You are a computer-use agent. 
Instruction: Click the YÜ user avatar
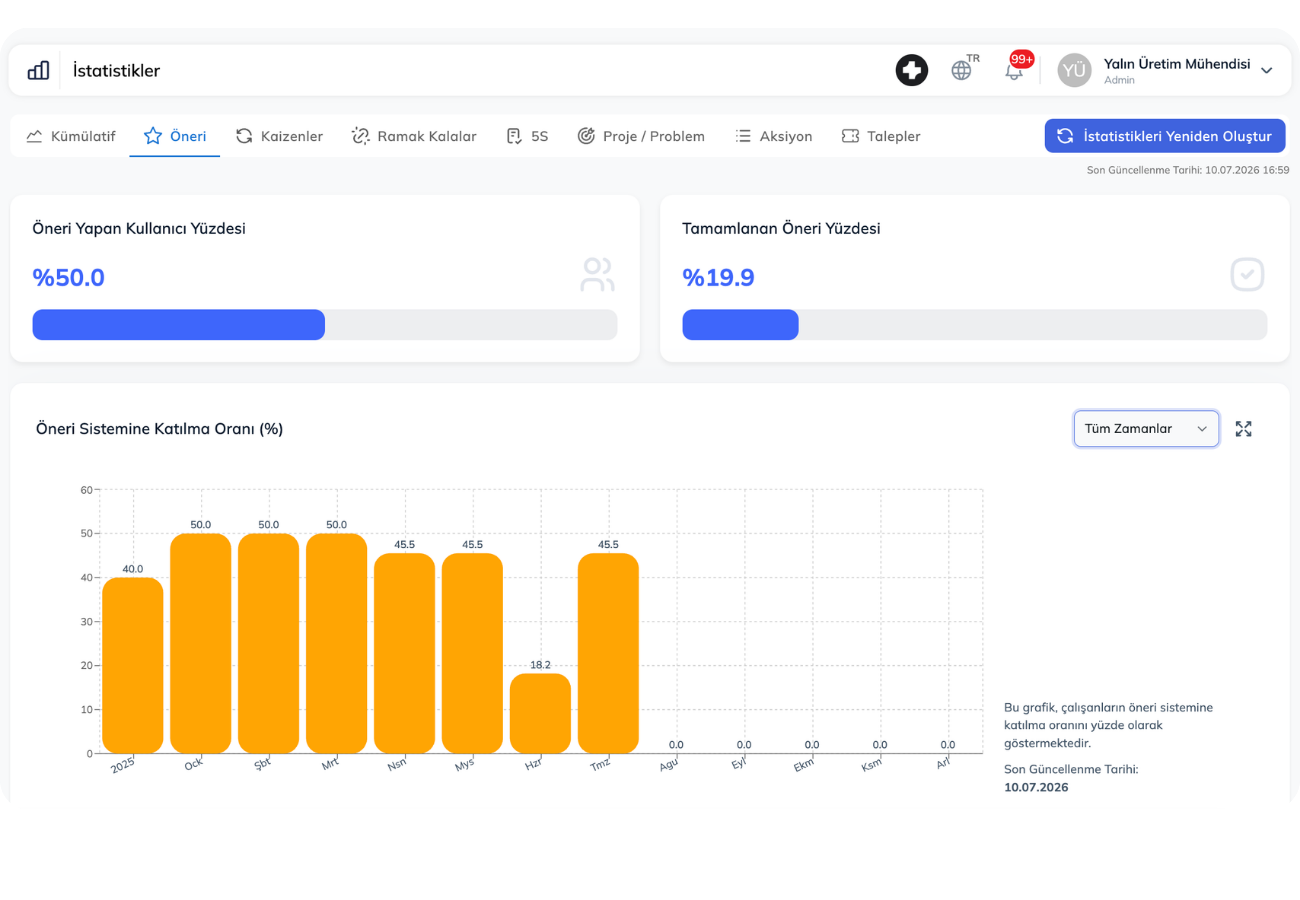coord(1074,70)
